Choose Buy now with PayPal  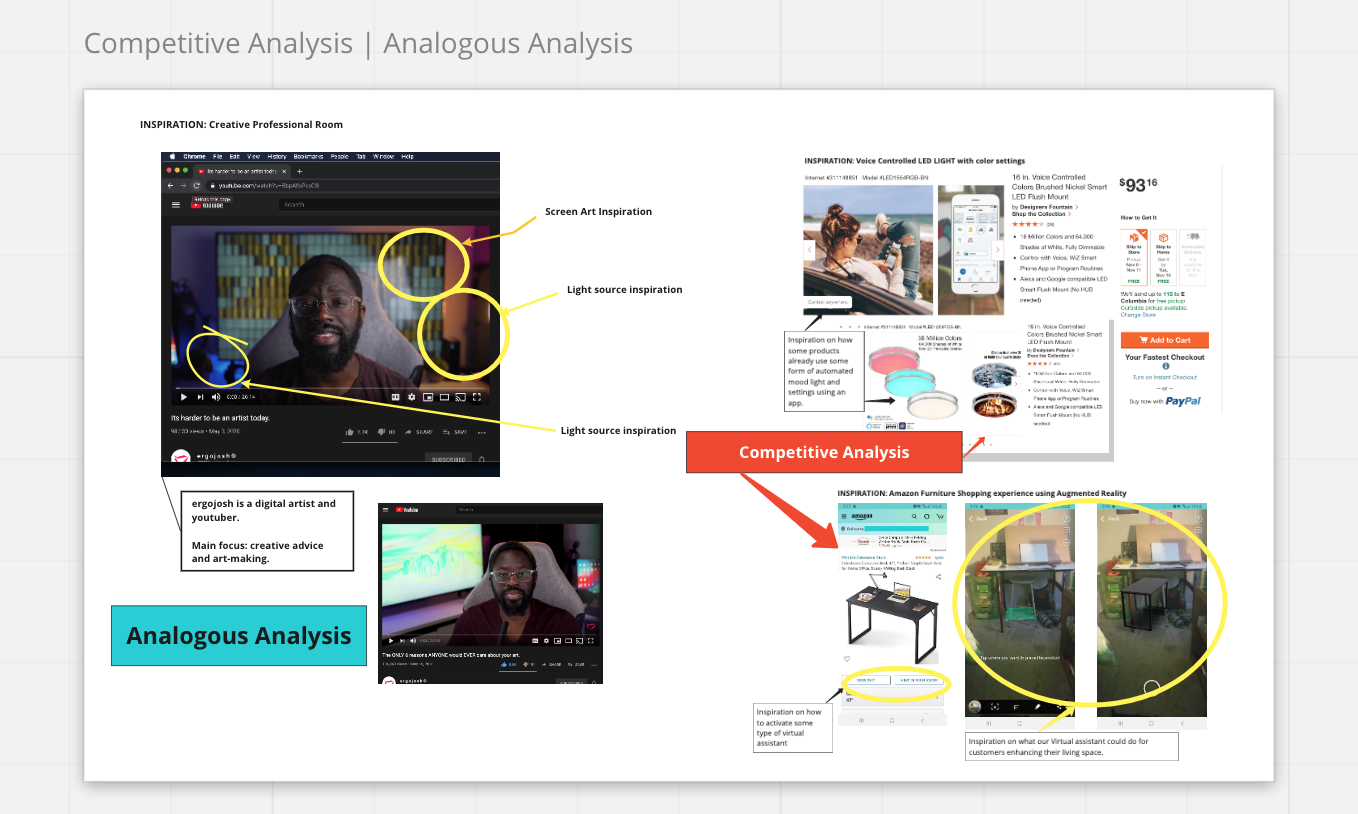pos(1165,401)
